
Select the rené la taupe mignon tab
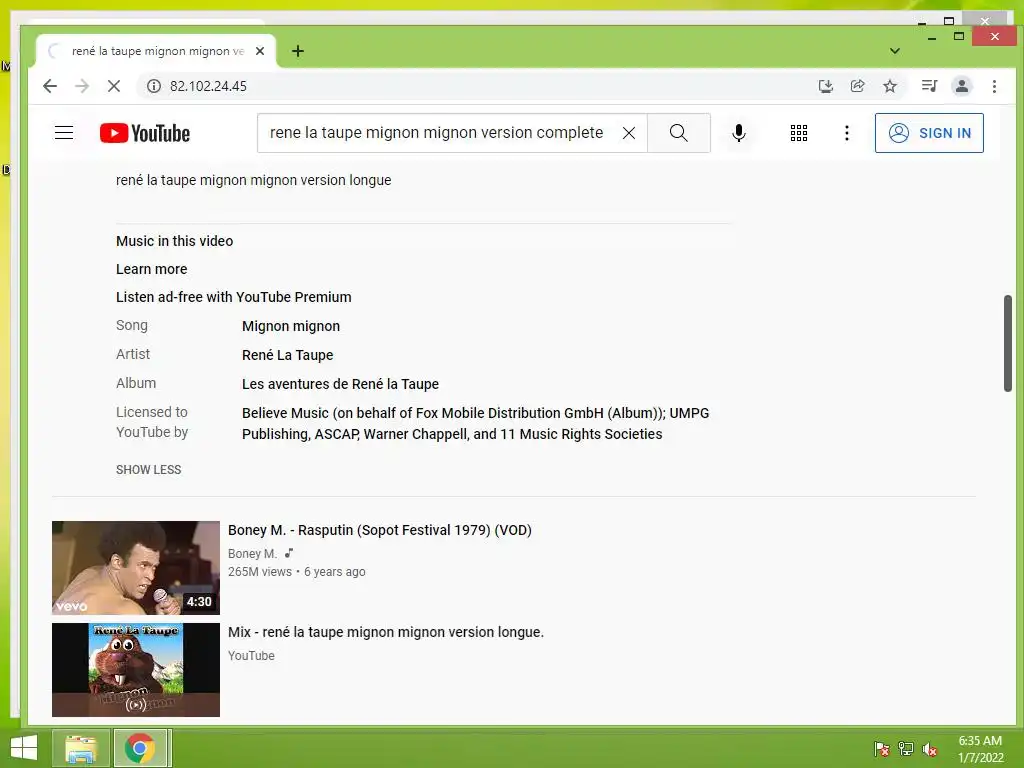tap(155, 51)
